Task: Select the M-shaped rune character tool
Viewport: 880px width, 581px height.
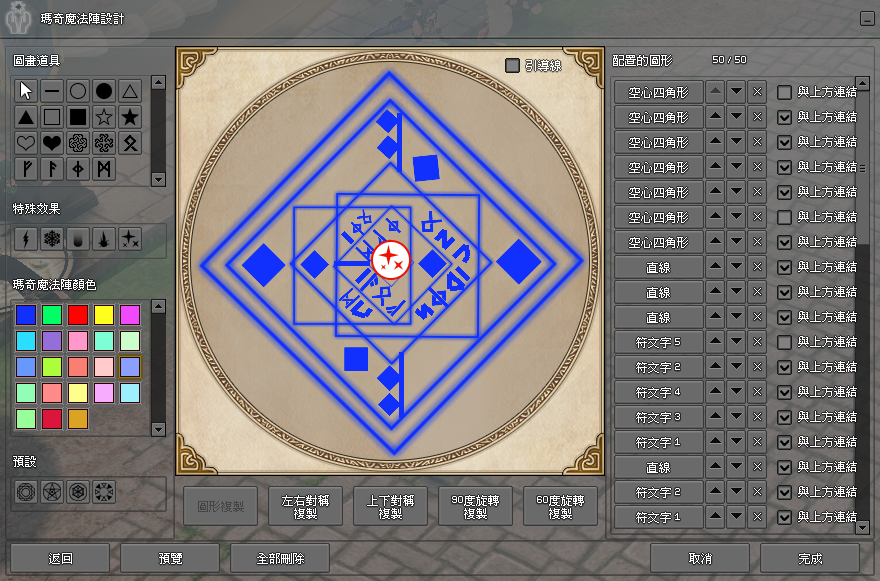Action: [104, 169]
